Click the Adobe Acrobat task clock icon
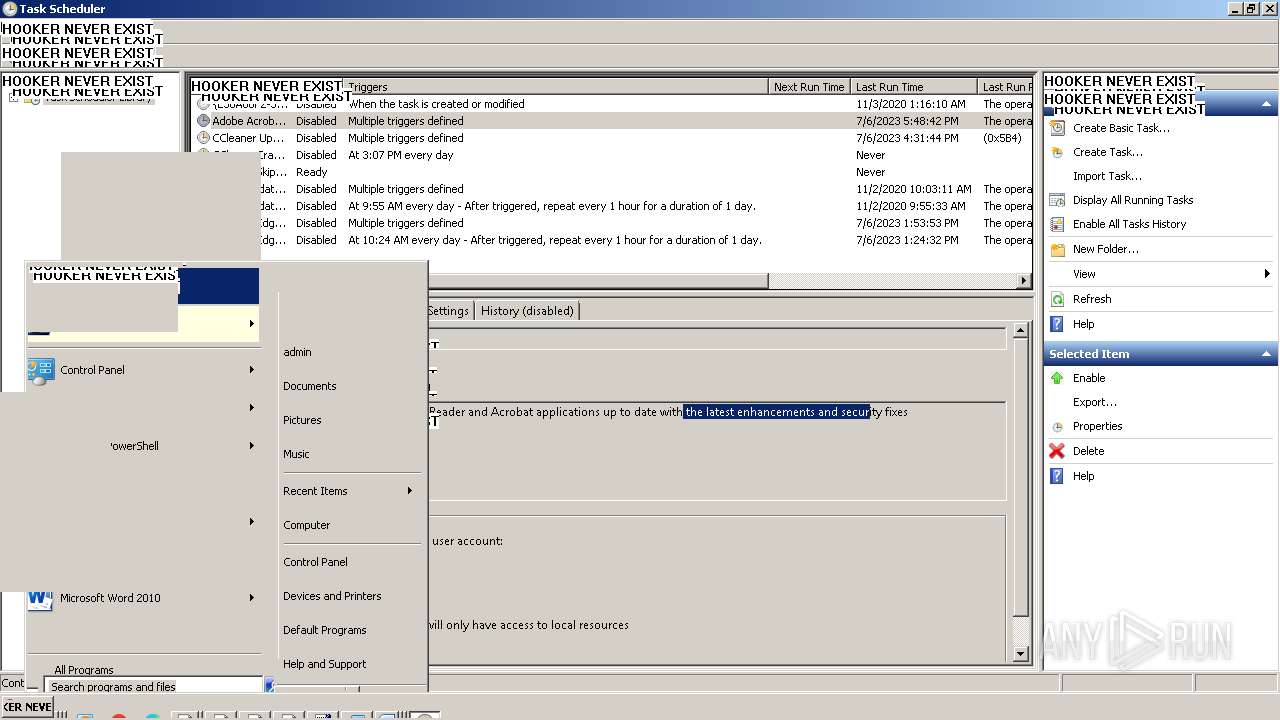1280x720 pixels. (203, 121)
